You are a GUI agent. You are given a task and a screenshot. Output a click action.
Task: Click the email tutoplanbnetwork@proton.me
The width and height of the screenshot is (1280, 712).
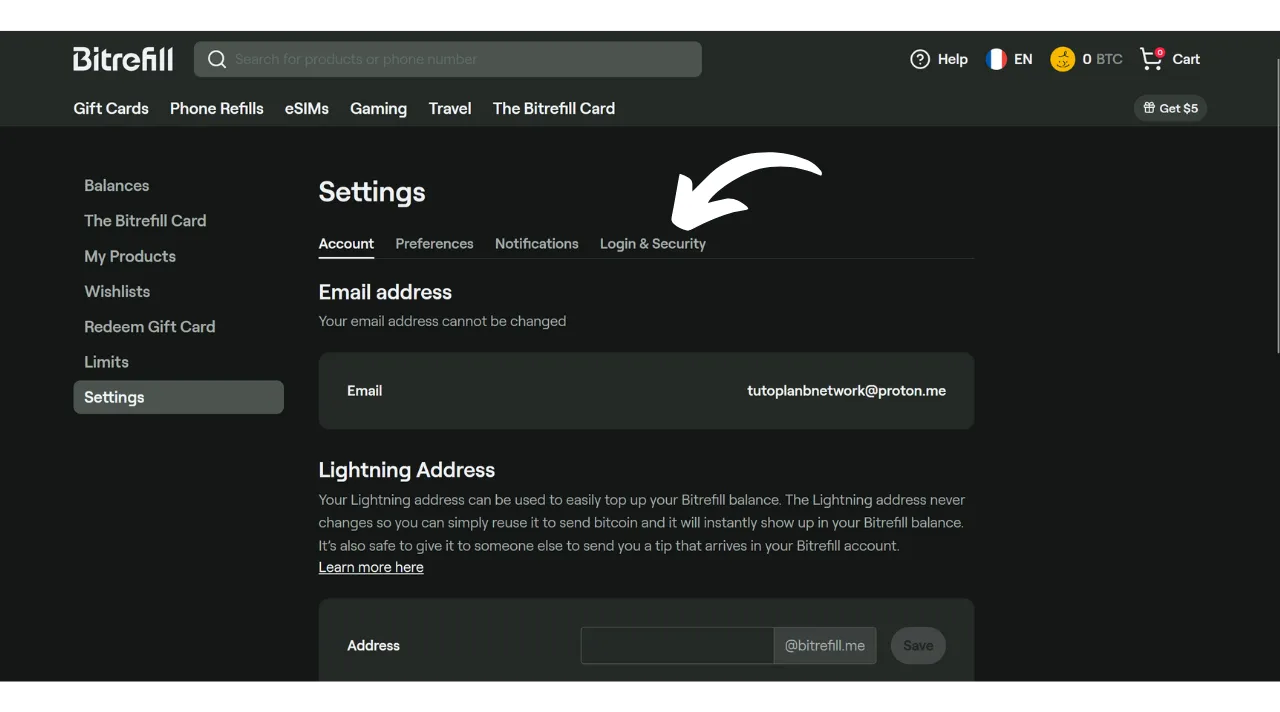coord(846,391)
